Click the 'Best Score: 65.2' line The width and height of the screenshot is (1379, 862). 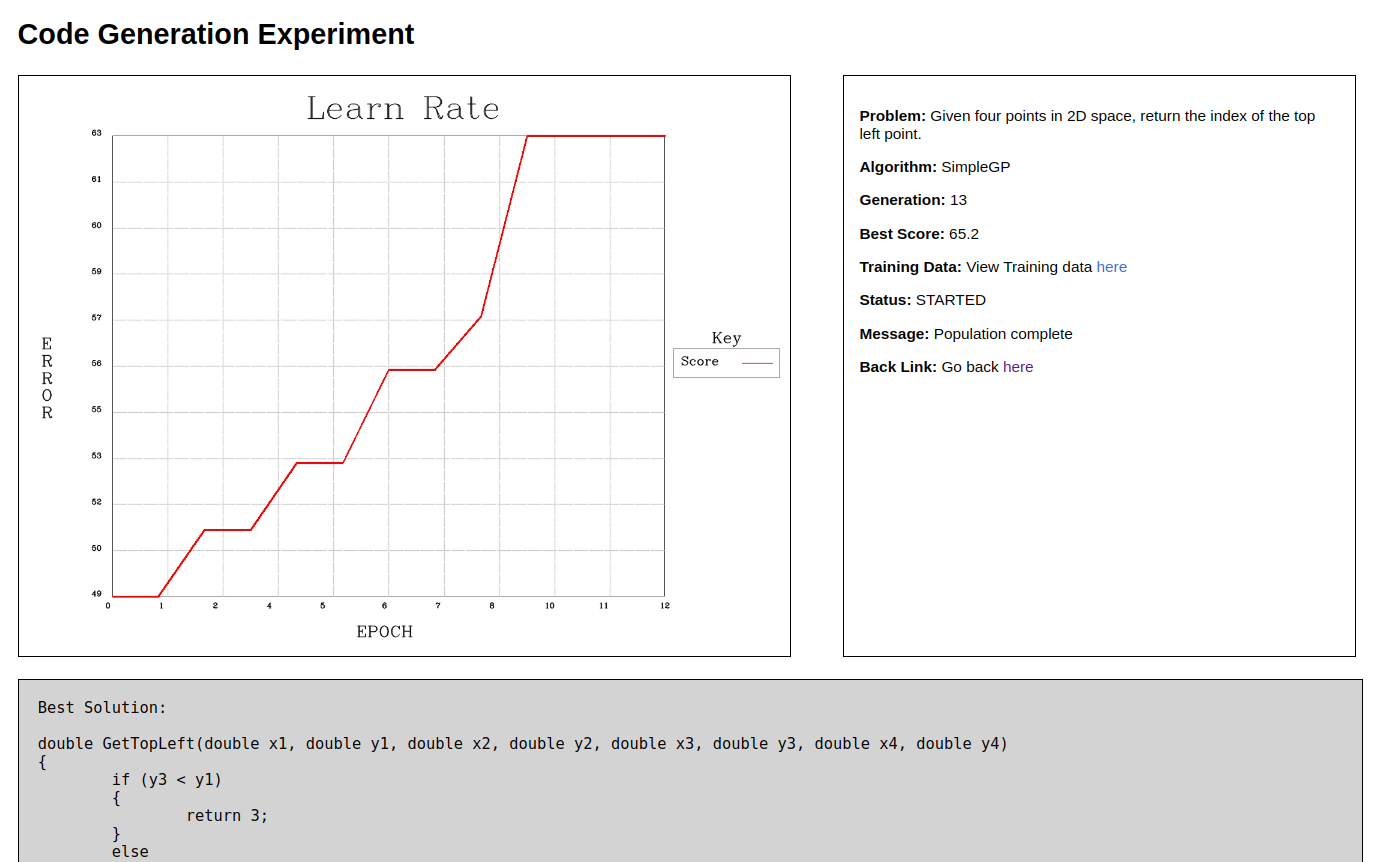coord(919,234)
